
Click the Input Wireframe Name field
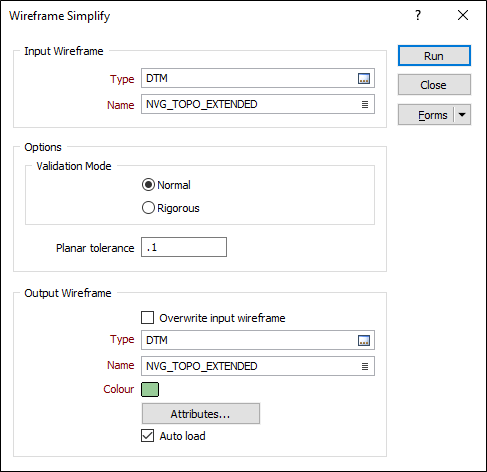pos(258,104)
